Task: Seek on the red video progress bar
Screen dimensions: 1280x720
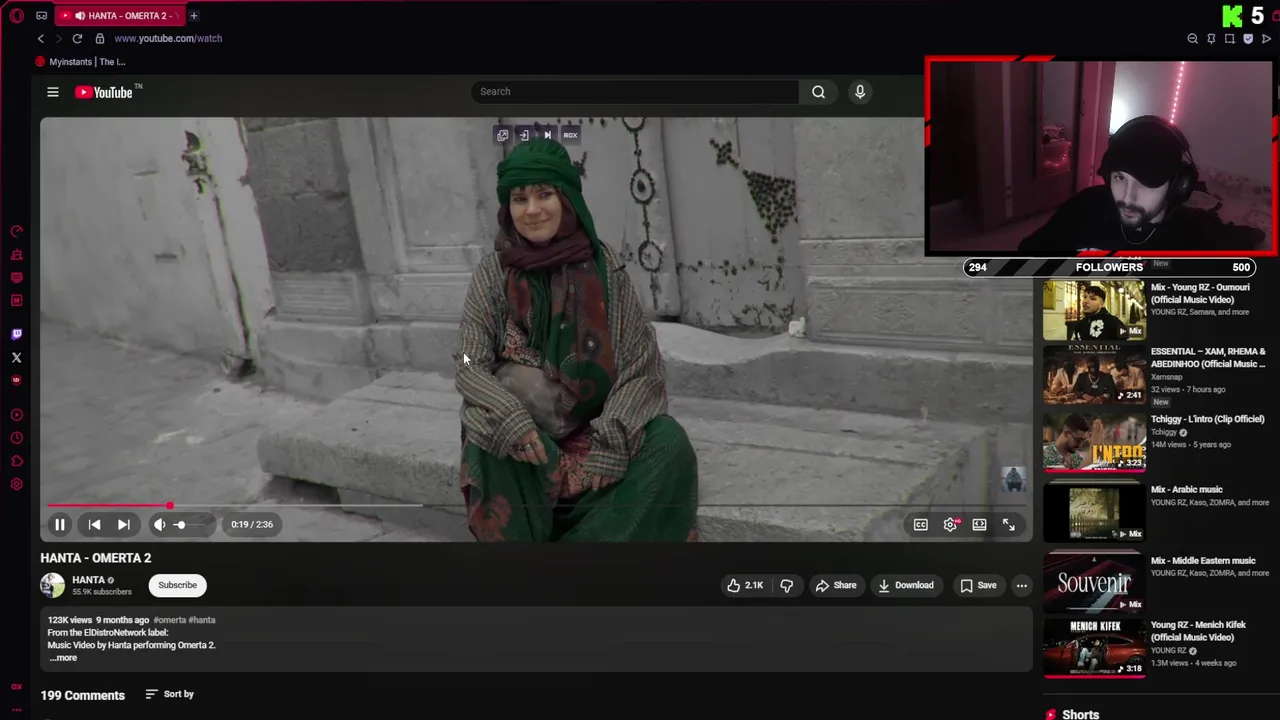Action: click(x=536, y=506)
